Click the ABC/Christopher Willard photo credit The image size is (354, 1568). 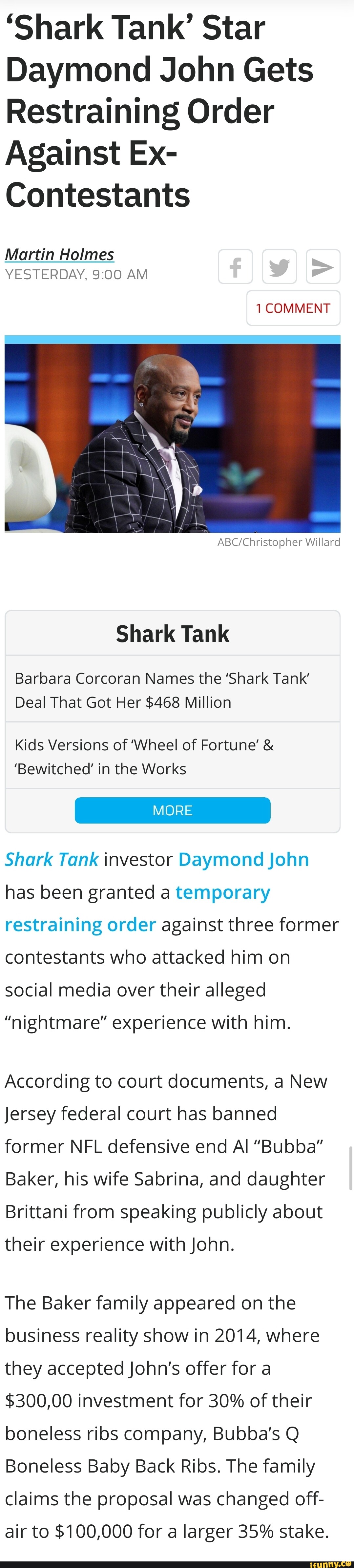(x=279, y=542)
